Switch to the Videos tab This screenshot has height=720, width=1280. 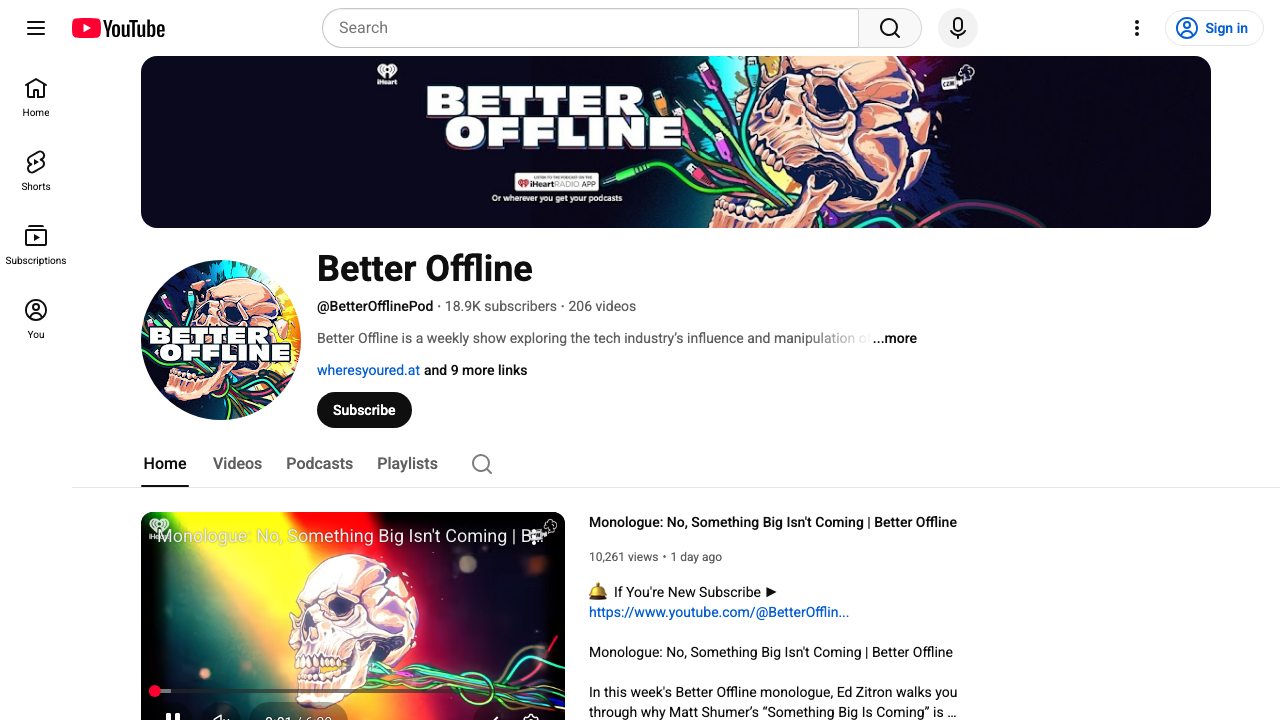(237, 464)
